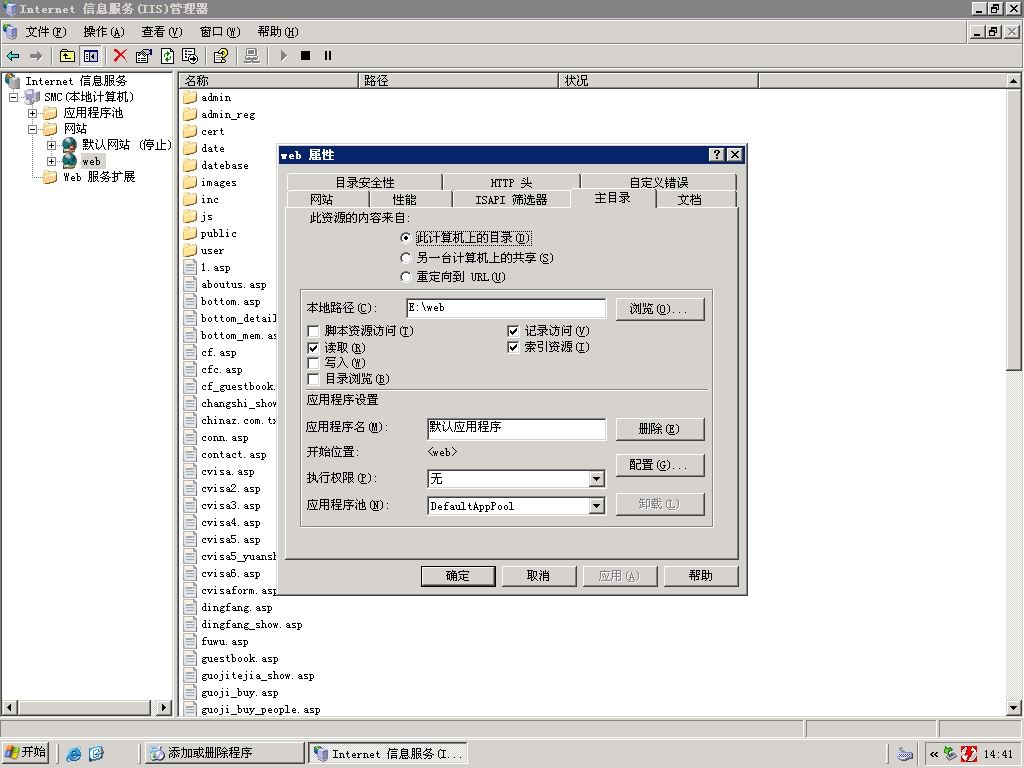Screen dimensions: 1024x768
Task: Click the 配置 button
Action: (x=660, y=465)
